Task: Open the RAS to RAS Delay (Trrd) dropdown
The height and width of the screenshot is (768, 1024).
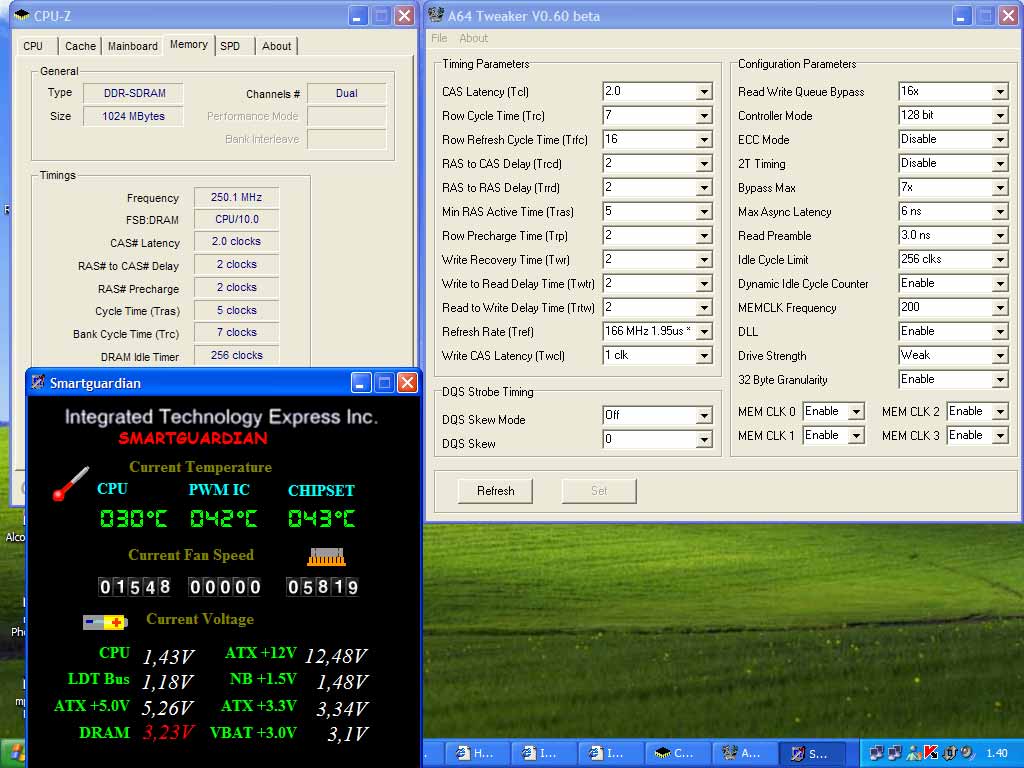Action: click(x=704, y=188)
